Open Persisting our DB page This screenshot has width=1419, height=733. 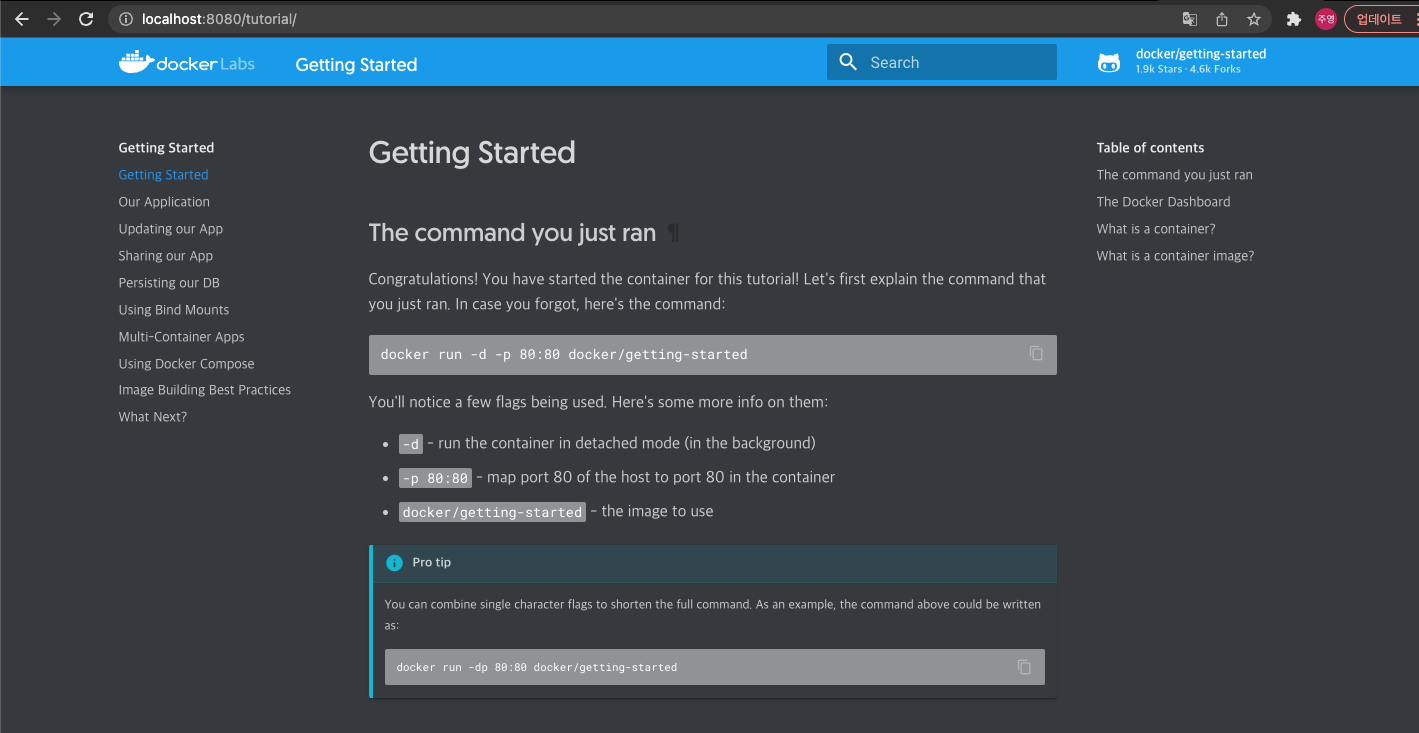point(169,283)
